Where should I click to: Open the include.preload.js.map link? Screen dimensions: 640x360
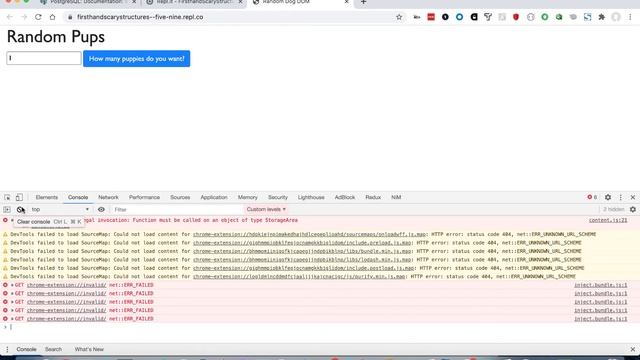point(302,243)
